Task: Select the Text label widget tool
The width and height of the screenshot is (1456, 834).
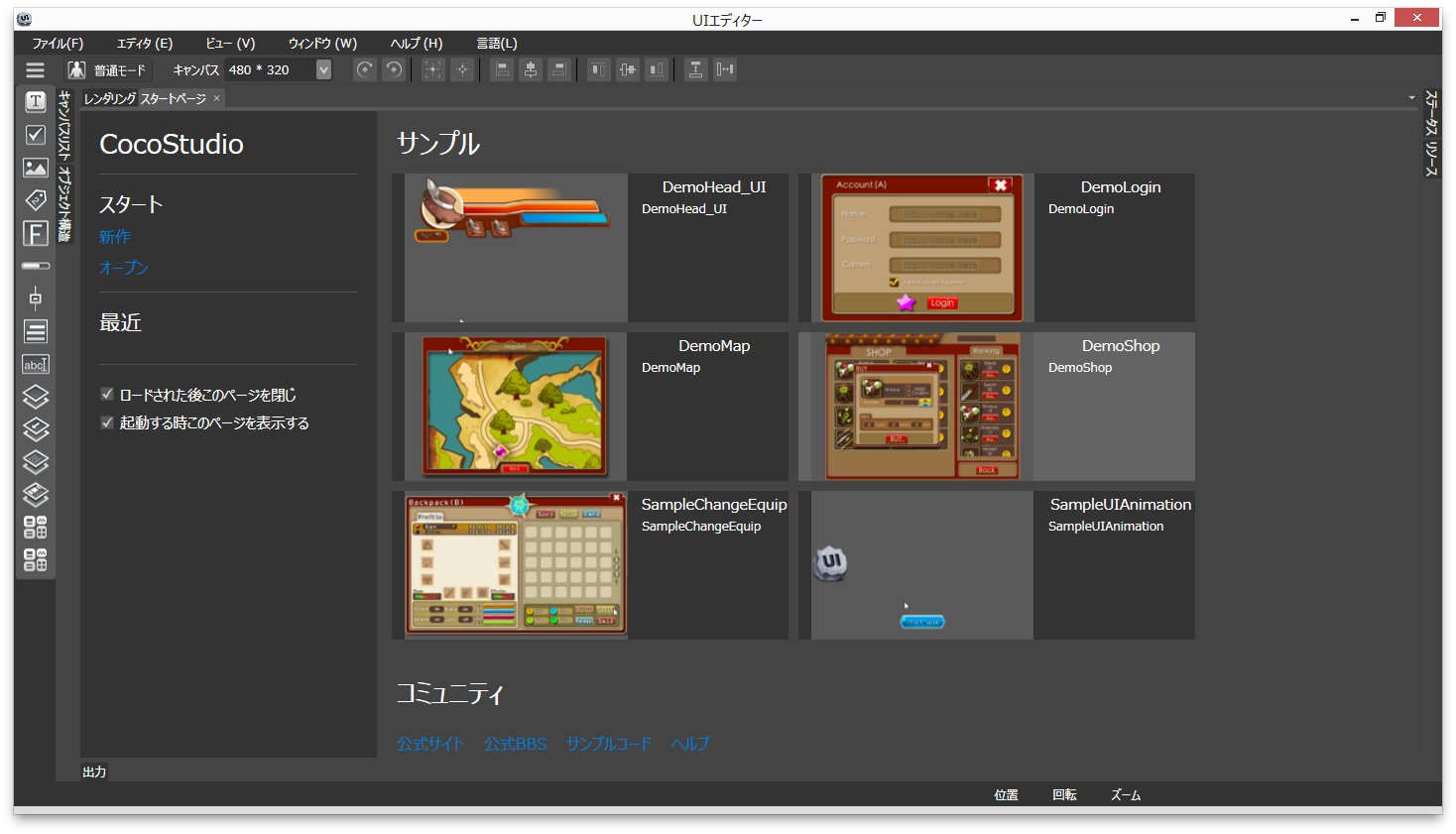Action: click(x=35, y=102)
